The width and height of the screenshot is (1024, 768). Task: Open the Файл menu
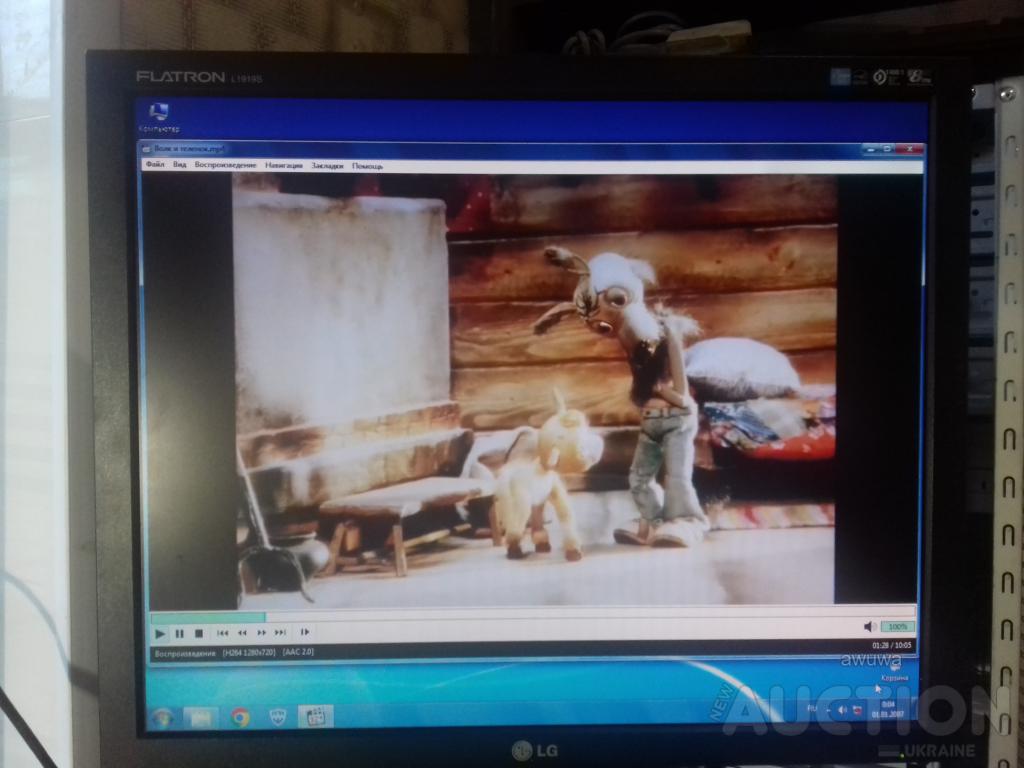click(x=155, y=165)
